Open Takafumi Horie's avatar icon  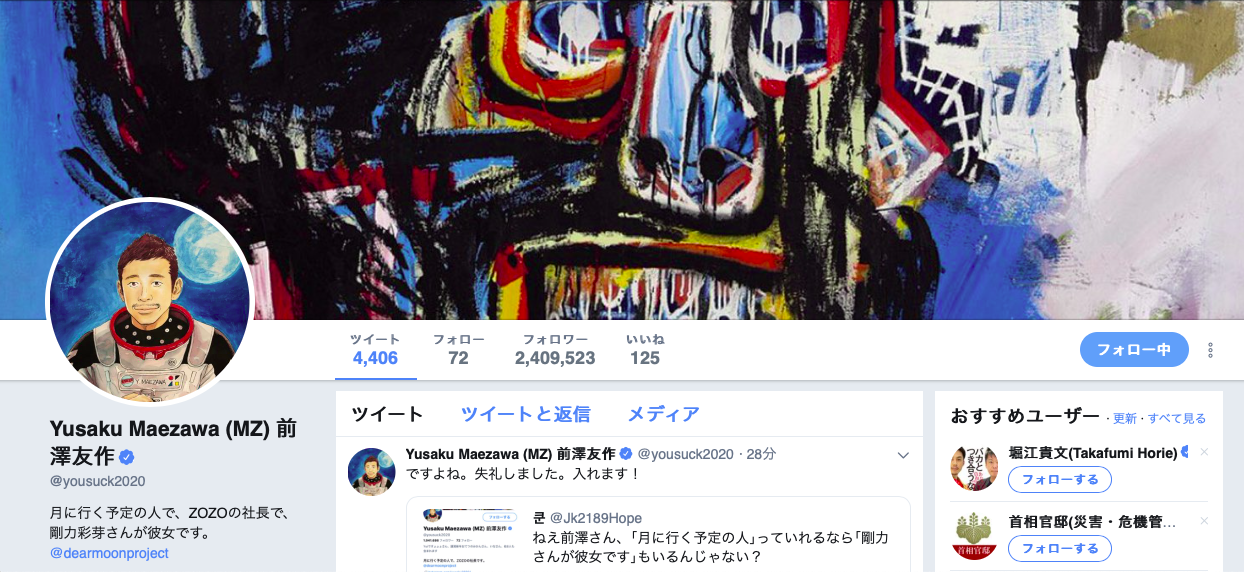(x=974, y=467)
